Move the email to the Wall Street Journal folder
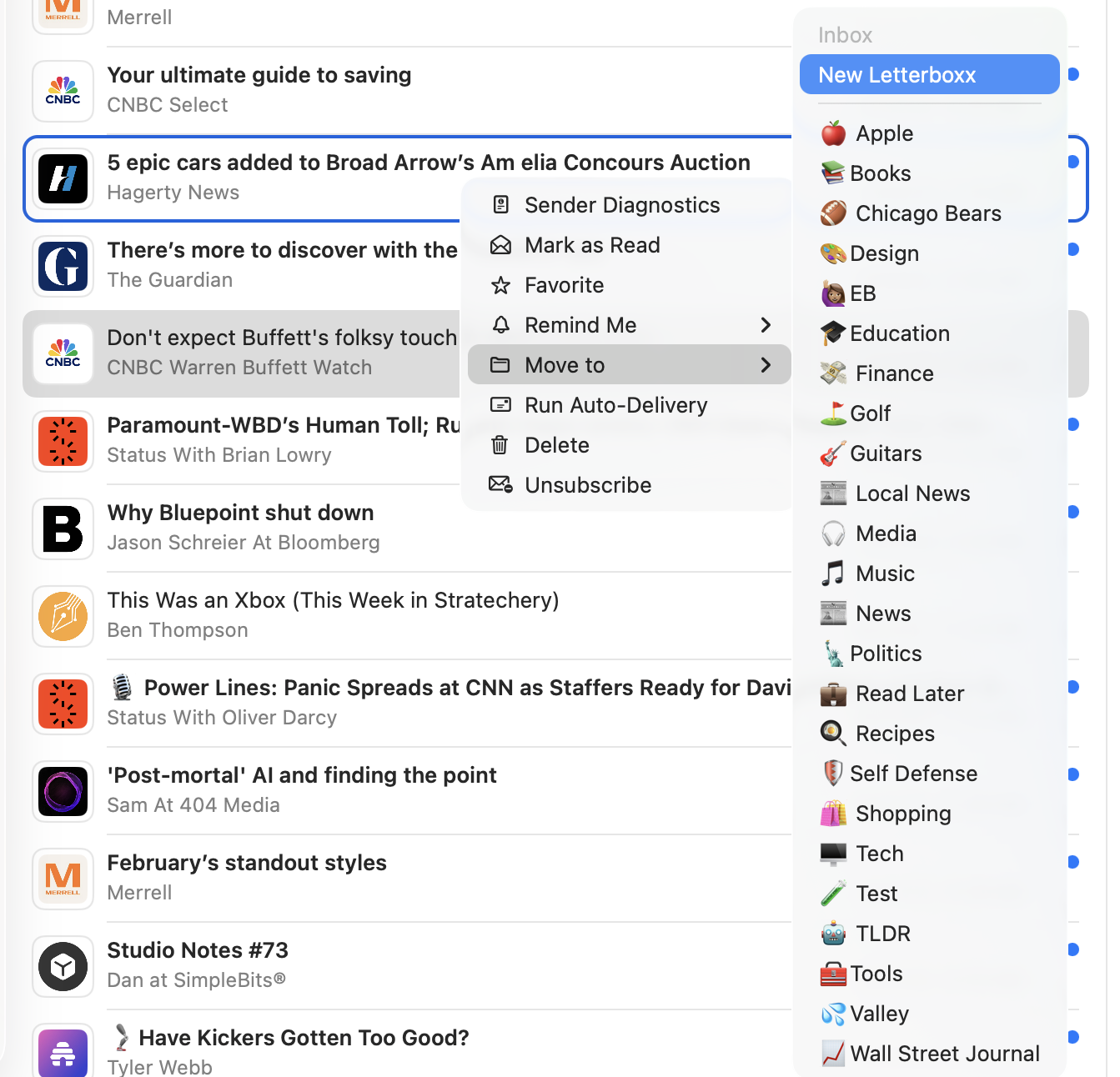Viewport: 1120px width, 1077px height. (x=945, y=1053)
